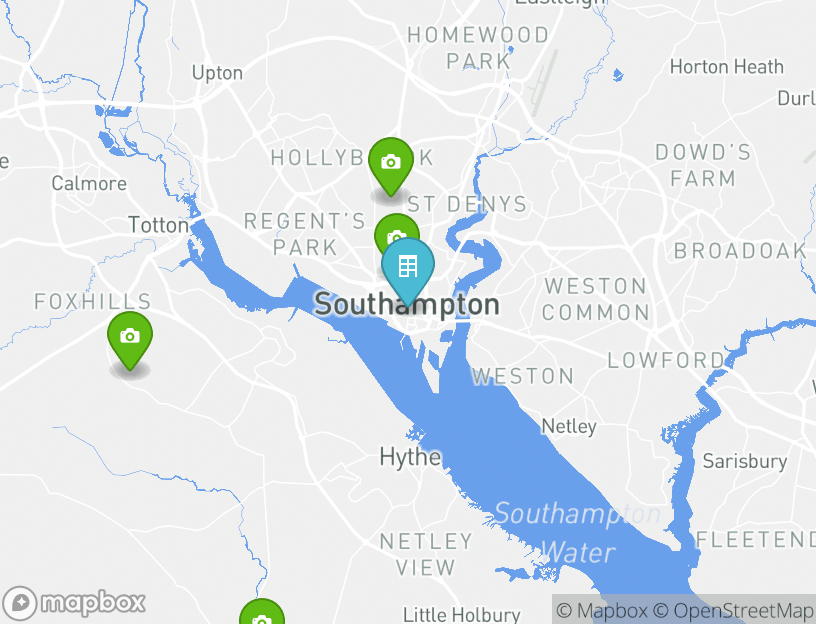Click the Little Holbury label
816x624 pixels.
pos(462,615)
